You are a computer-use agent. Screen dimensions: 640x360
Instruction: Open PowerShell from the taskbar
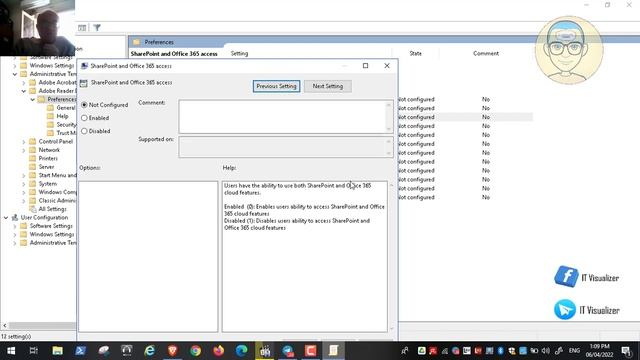point(80,351)
